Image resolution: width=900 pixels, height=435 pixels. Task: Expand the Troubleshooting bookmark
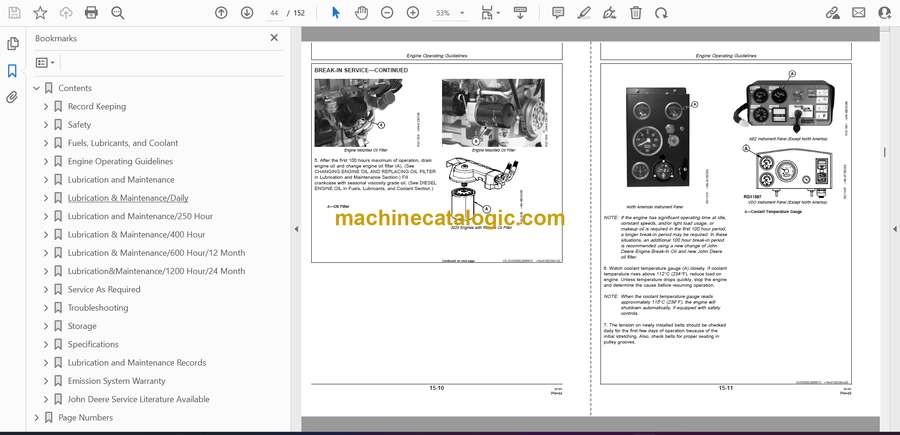[x=46, y=308]
